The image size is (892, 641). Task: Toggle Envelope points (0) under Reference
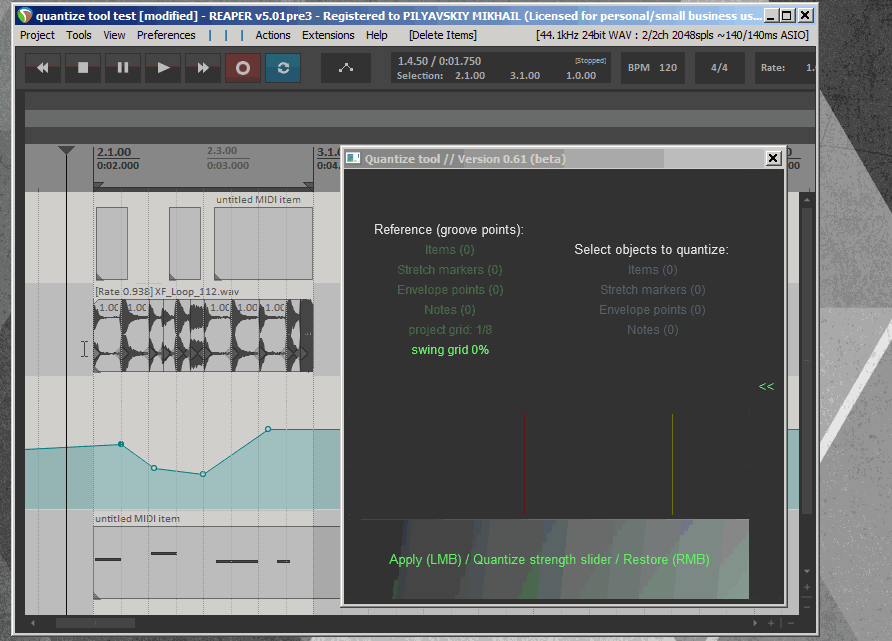(x=450, y=290)
